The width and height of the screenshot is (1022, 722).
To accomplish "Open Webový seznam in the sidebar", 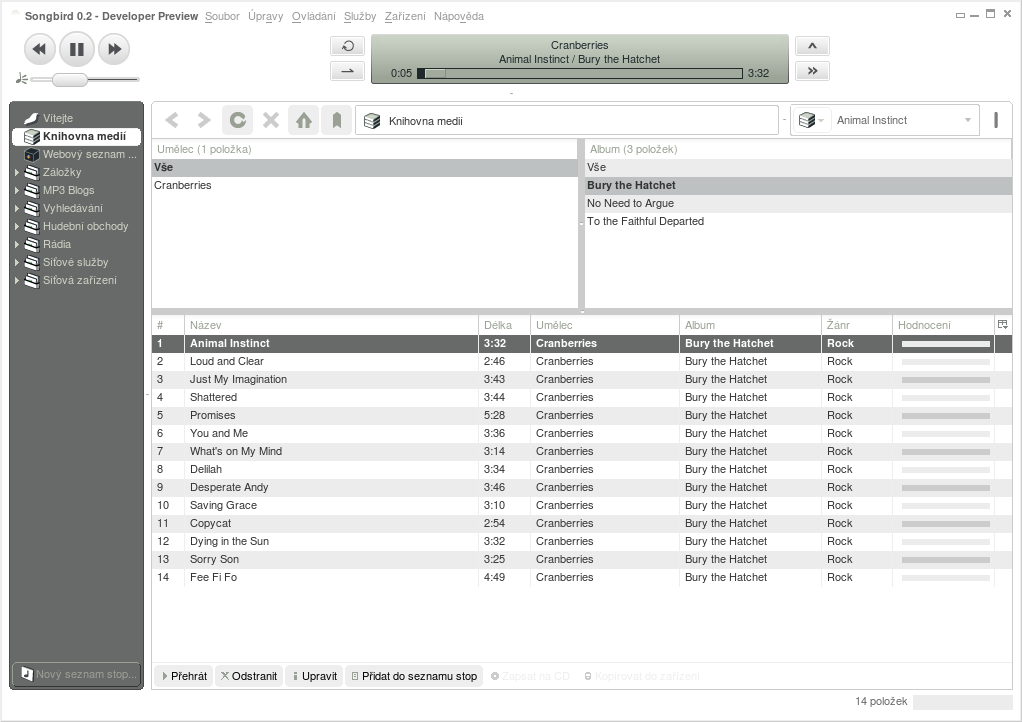I will pos(77,154).
